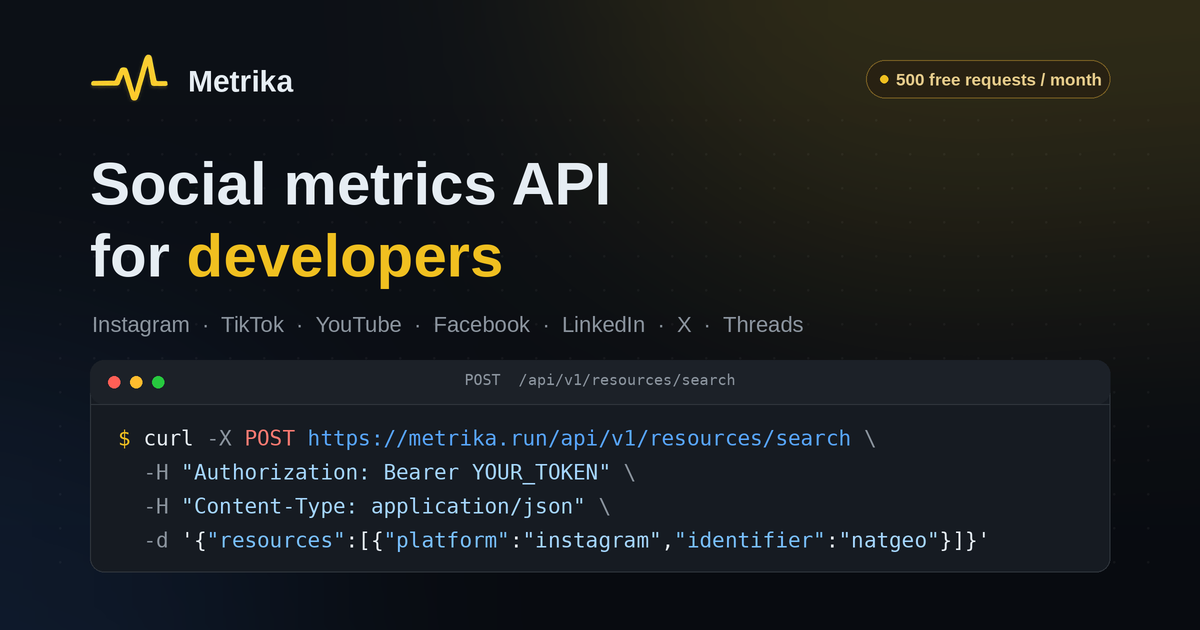
Task: Select the Instagram platform label
Action: [x=140, y=325]
